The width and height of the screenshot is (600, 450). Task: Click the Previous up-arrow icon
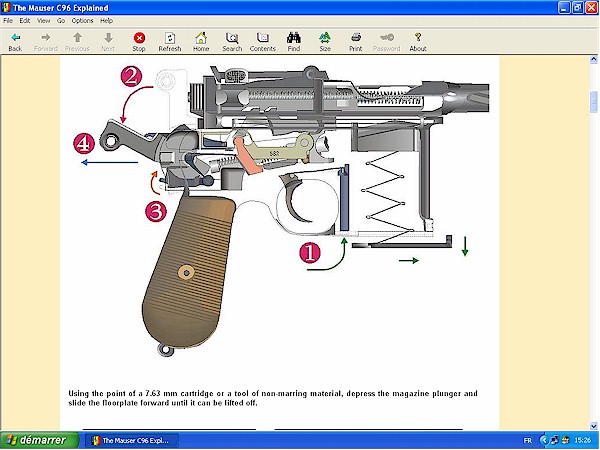pos(77,38)
